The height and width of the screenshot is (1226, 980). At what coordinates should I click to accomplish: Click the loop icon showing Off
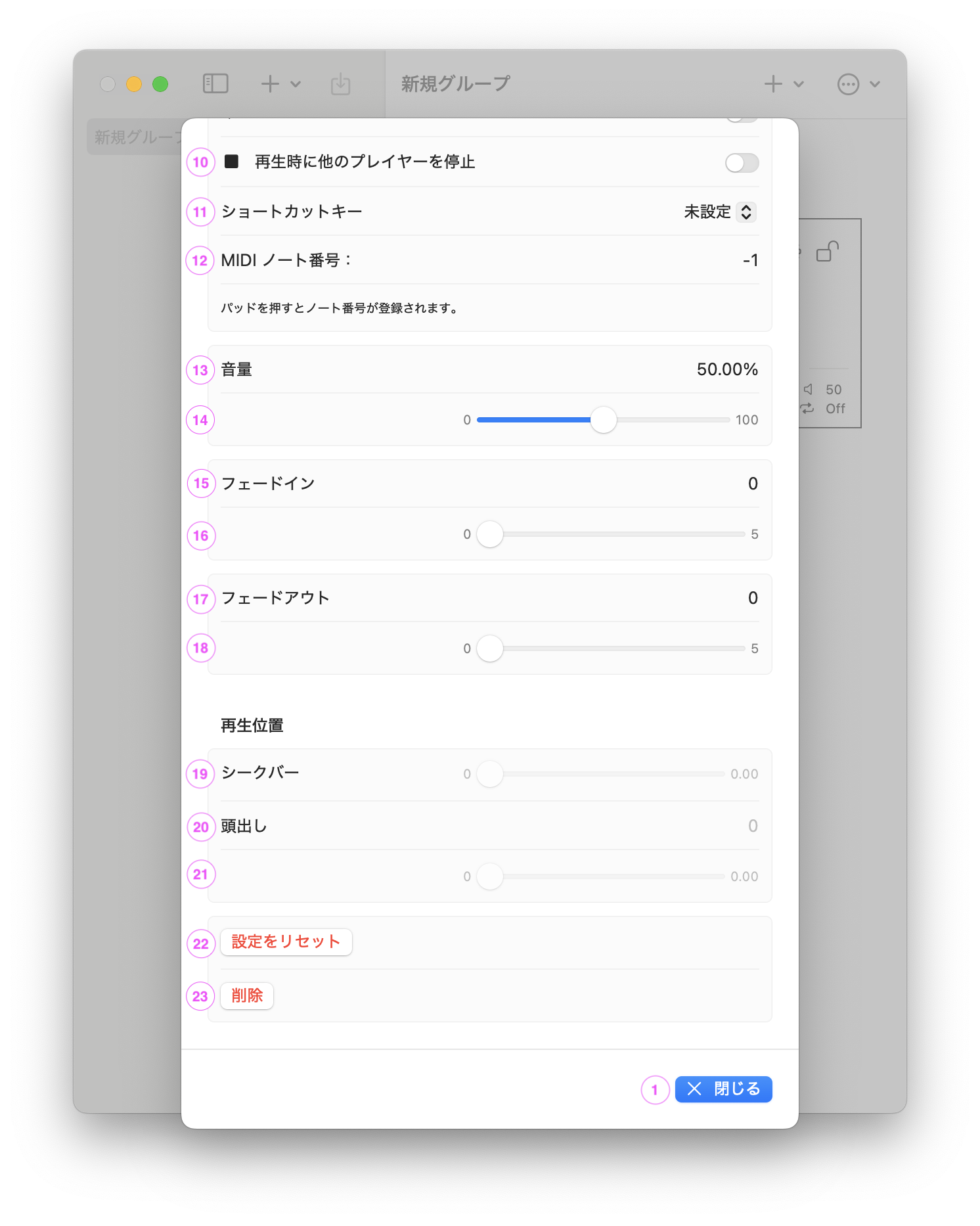tap(807, 409)
